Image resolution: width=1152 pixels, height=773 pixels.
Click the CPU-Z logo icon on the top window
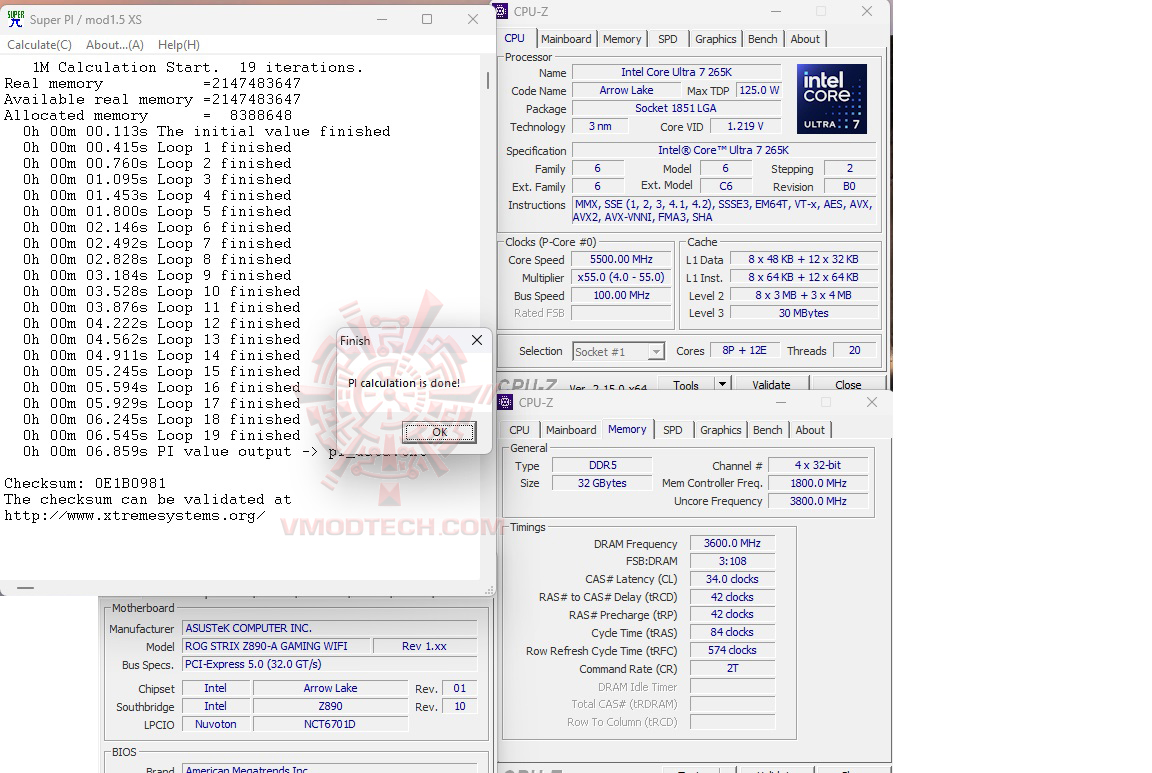point(500,11)
